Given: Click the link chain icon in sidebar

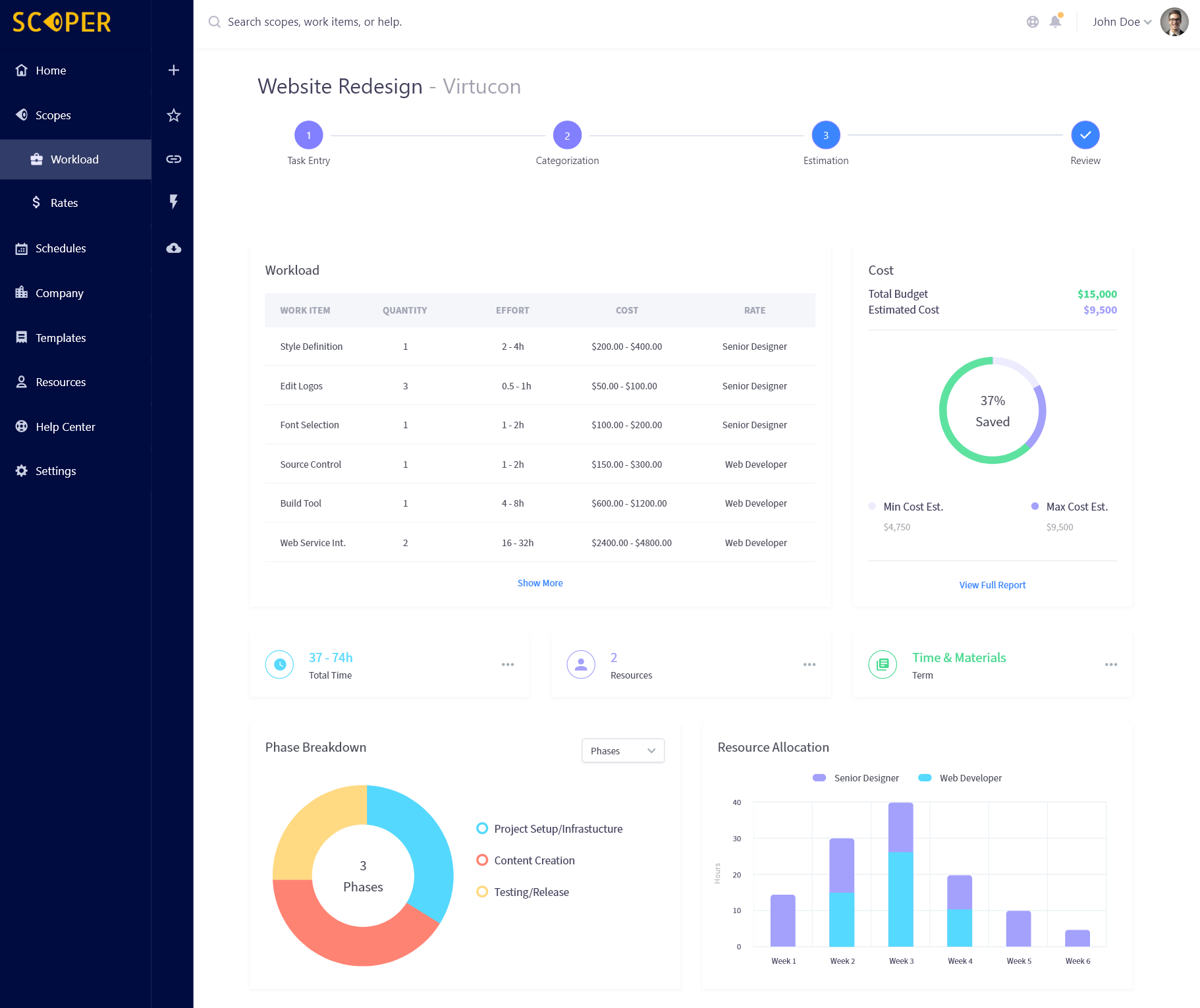Looking at the screenshot, I should 173,159.
